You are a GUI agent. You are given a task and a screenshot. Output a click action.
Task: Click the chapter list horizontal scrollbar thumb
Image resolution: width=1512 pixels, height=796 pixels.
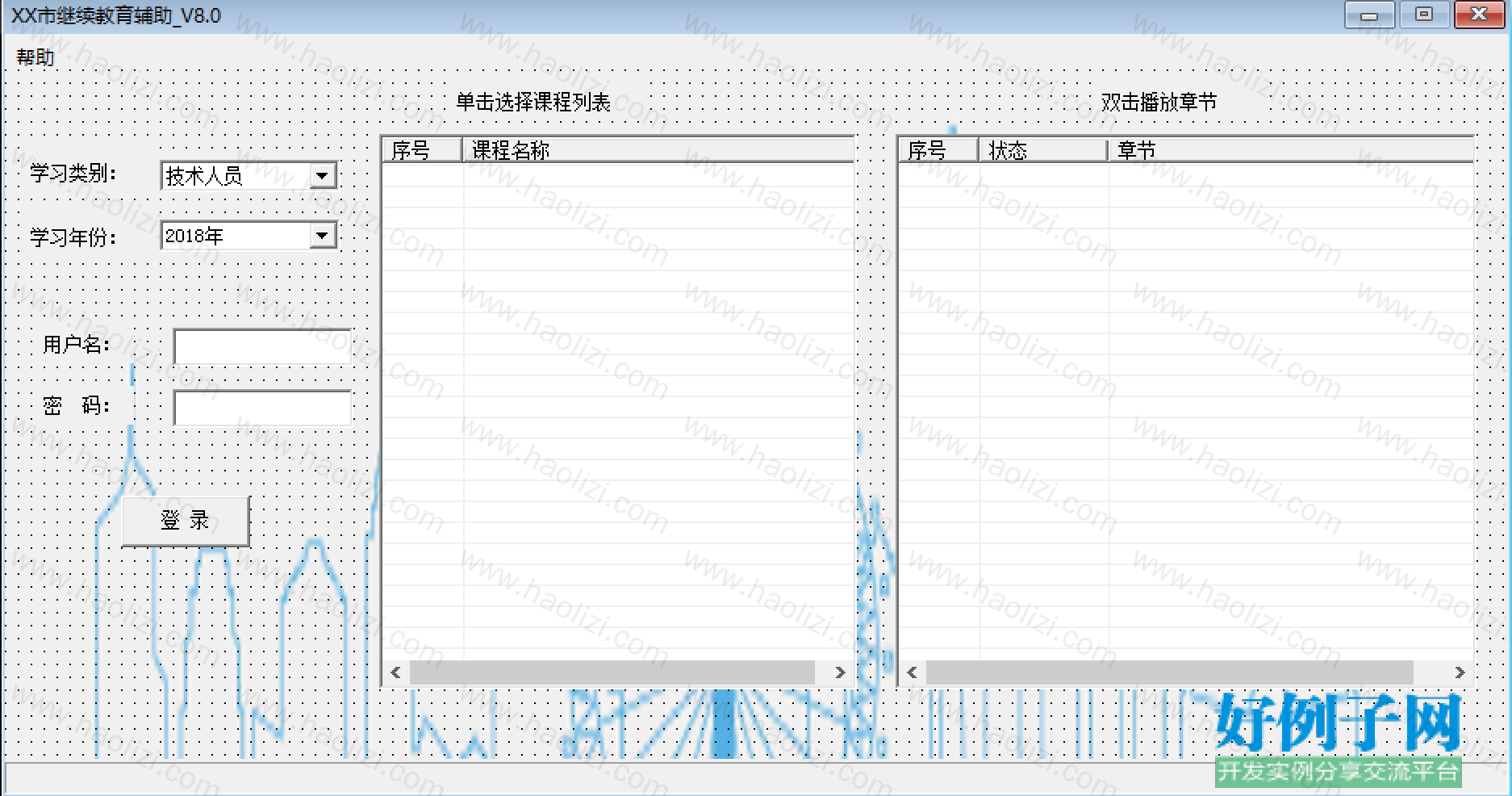point(1170,672)
